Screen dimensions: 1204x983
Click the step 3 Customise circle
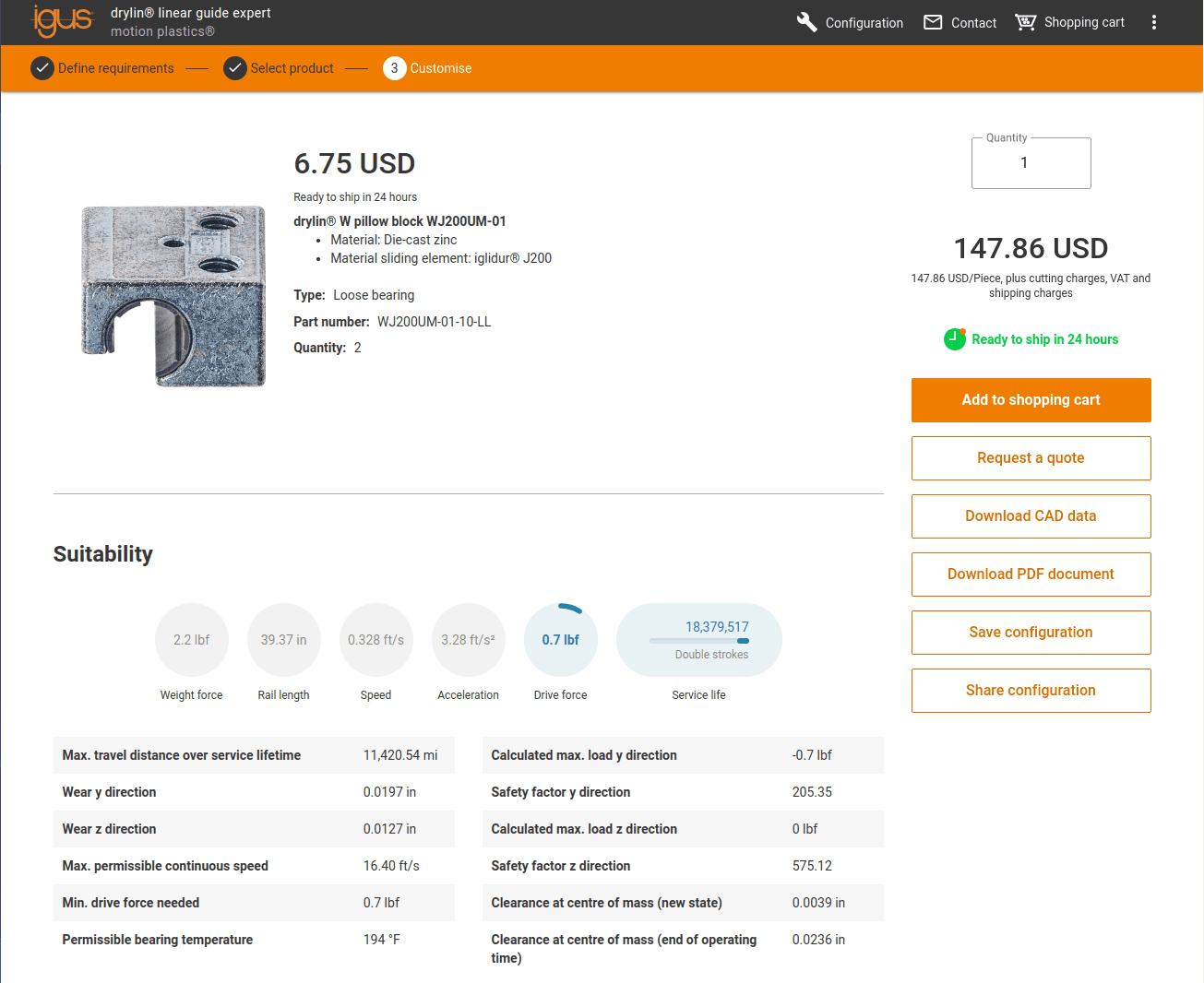(x=395, y=68)
